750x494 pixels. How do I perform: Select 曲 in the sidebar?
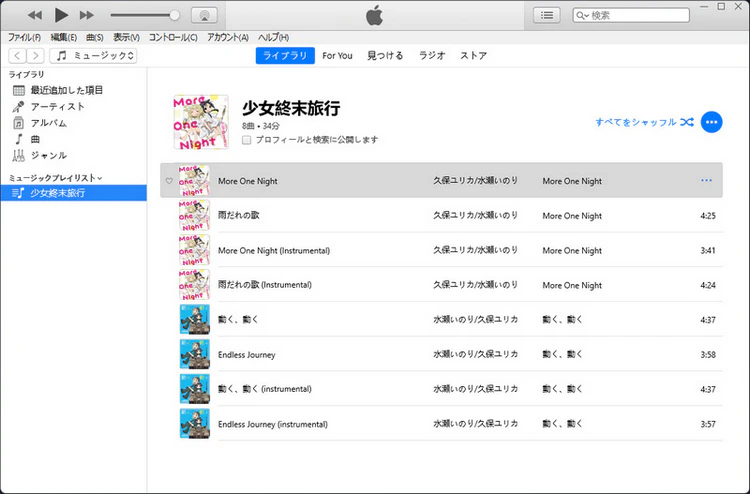click(x=35, y=139)
